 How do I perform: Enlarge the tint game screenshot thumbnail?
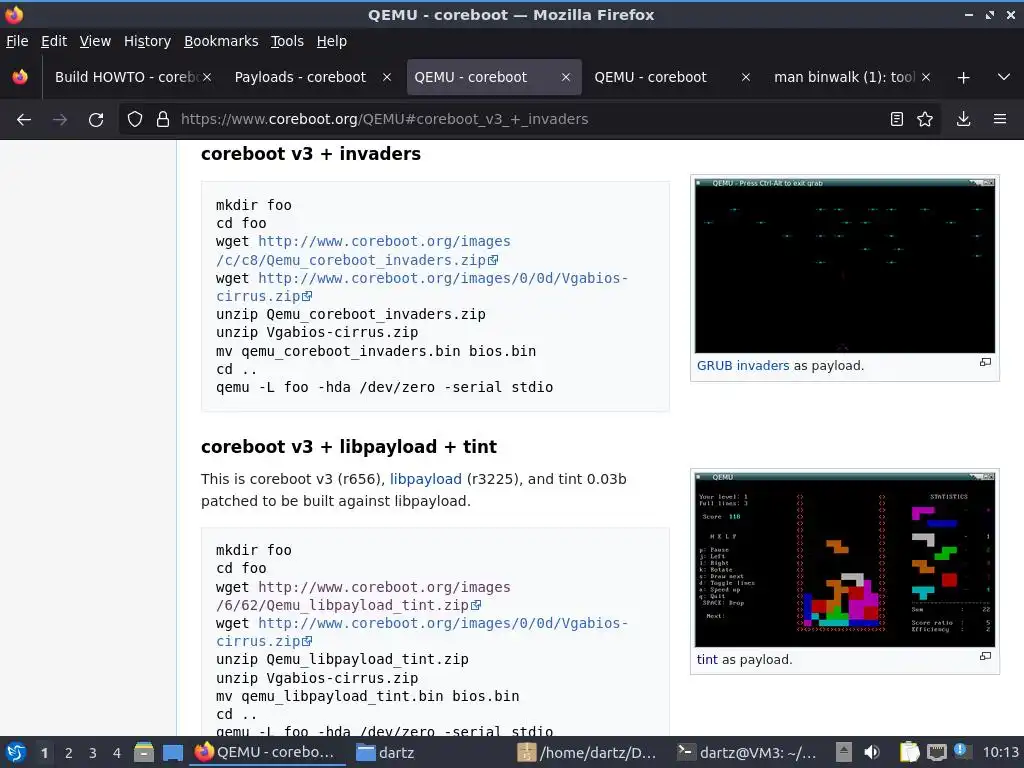click(x=844, y=560)
